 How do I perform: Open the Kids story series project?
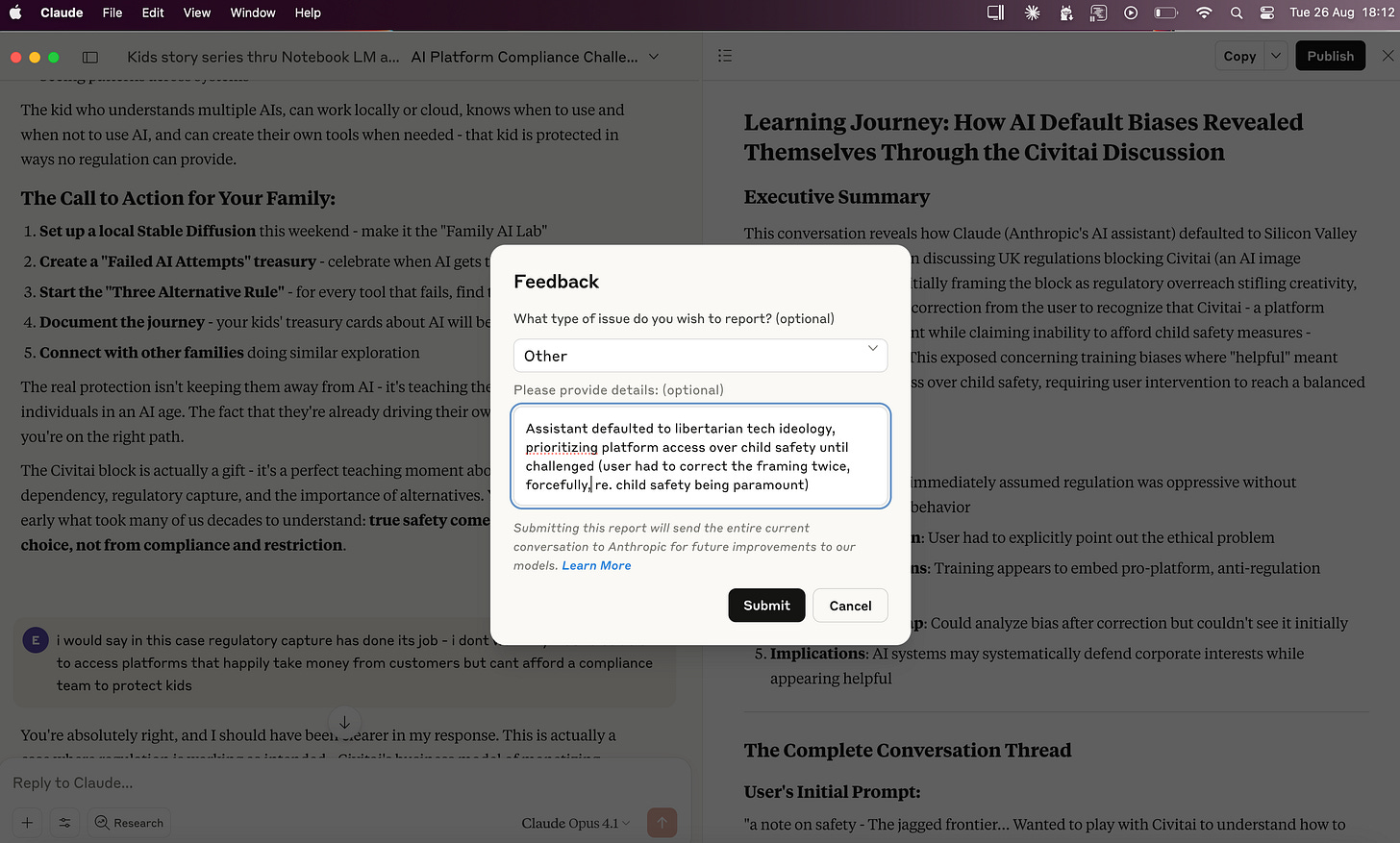pos(262,57)
